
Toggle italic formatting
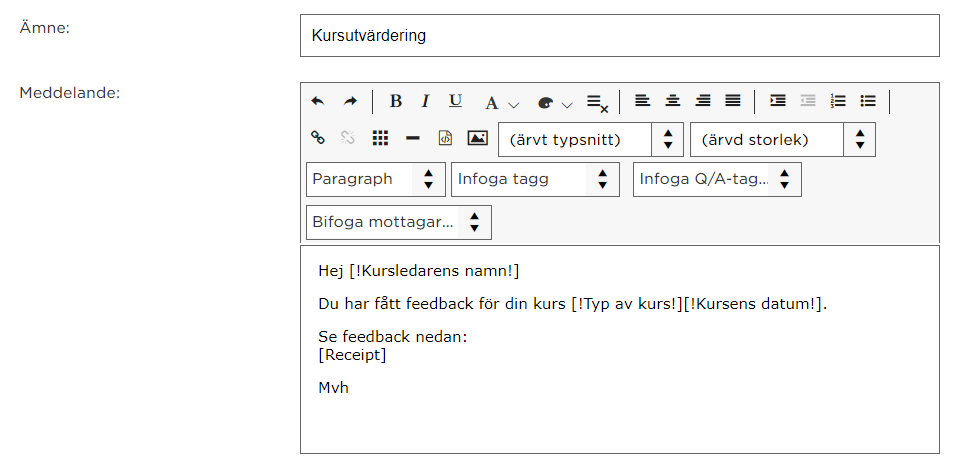coord(425,101)
